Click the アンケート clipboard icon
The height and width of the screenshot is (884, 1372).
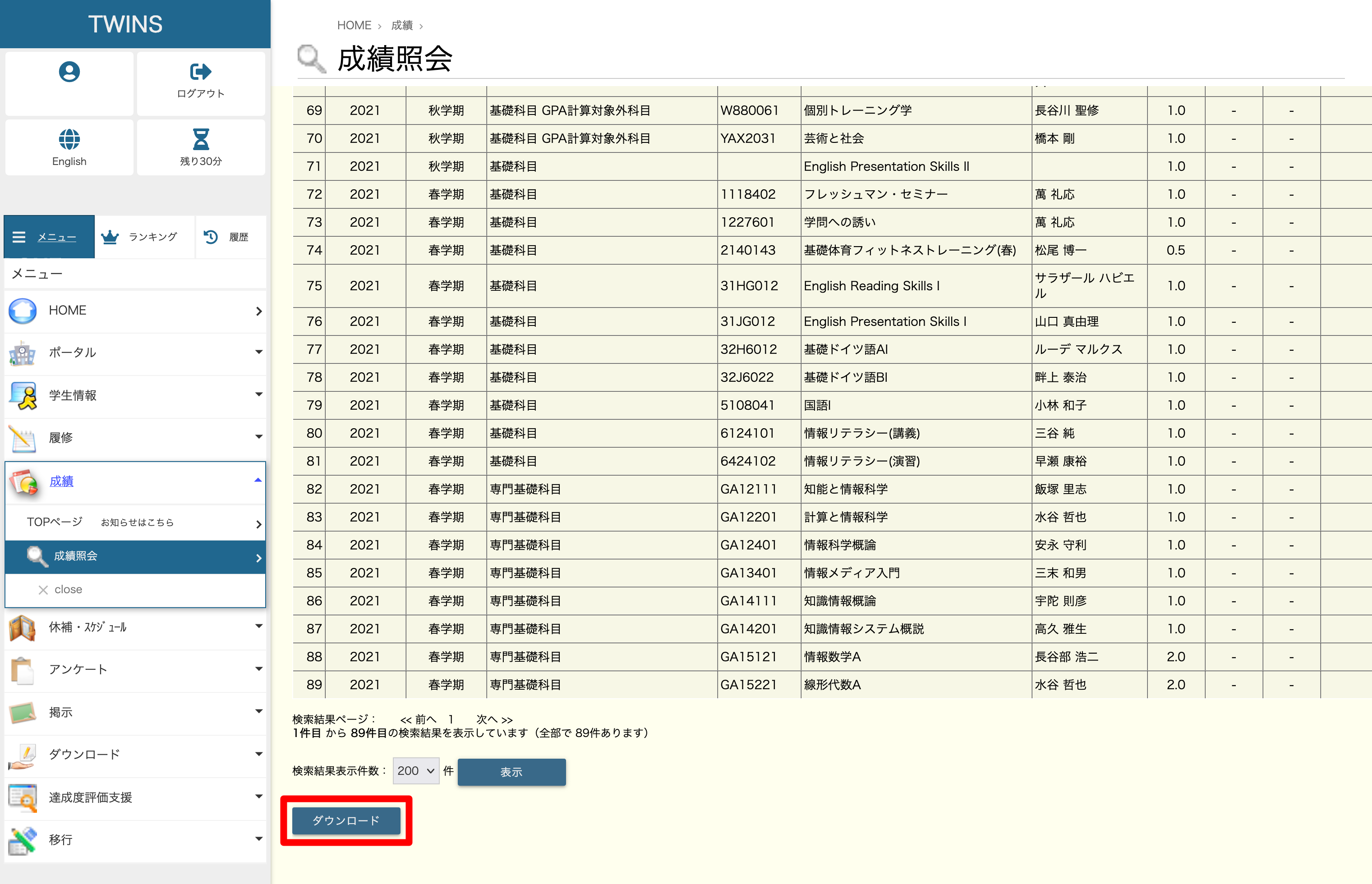23,669
